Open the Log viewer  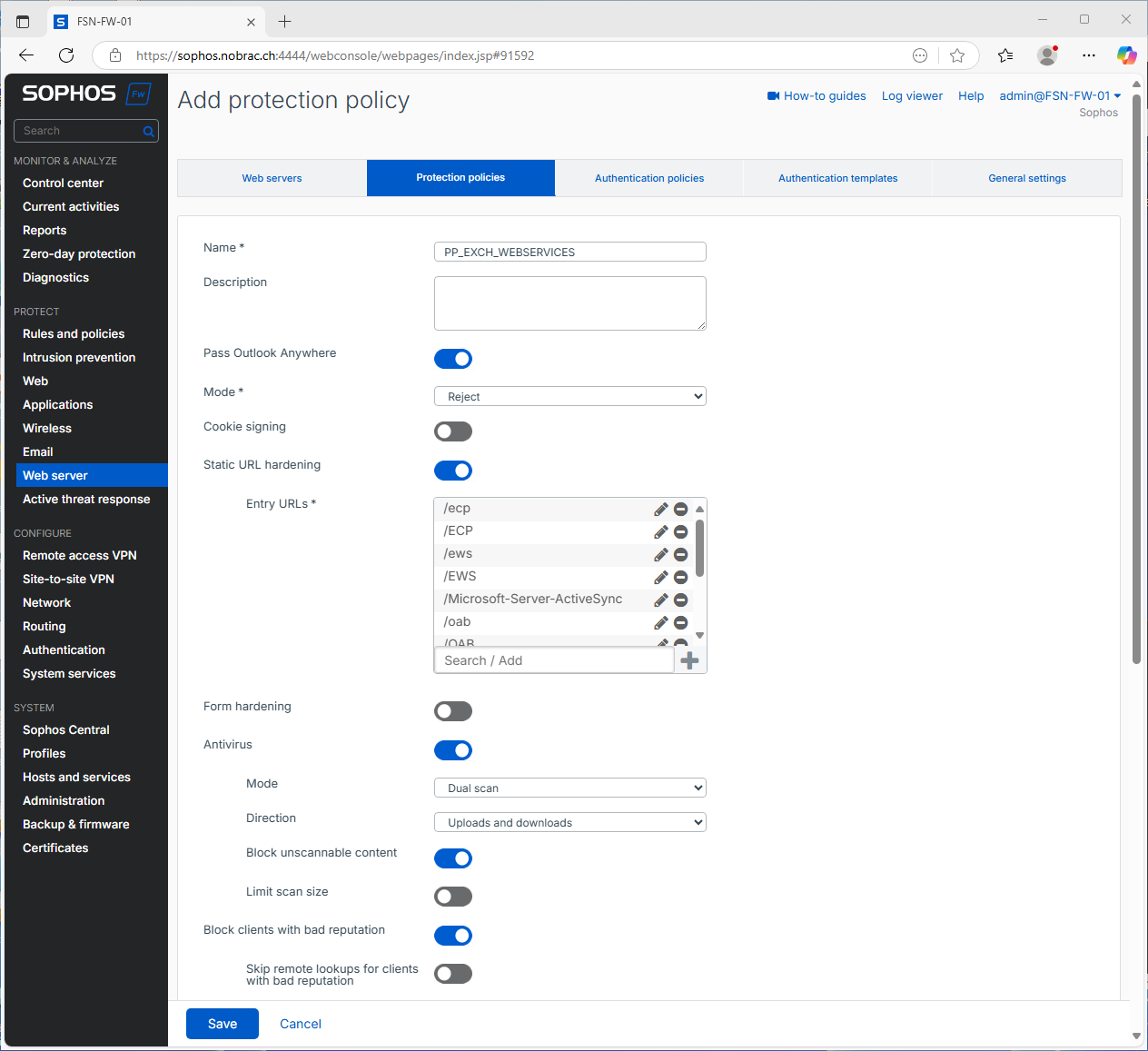pos(912,95)
